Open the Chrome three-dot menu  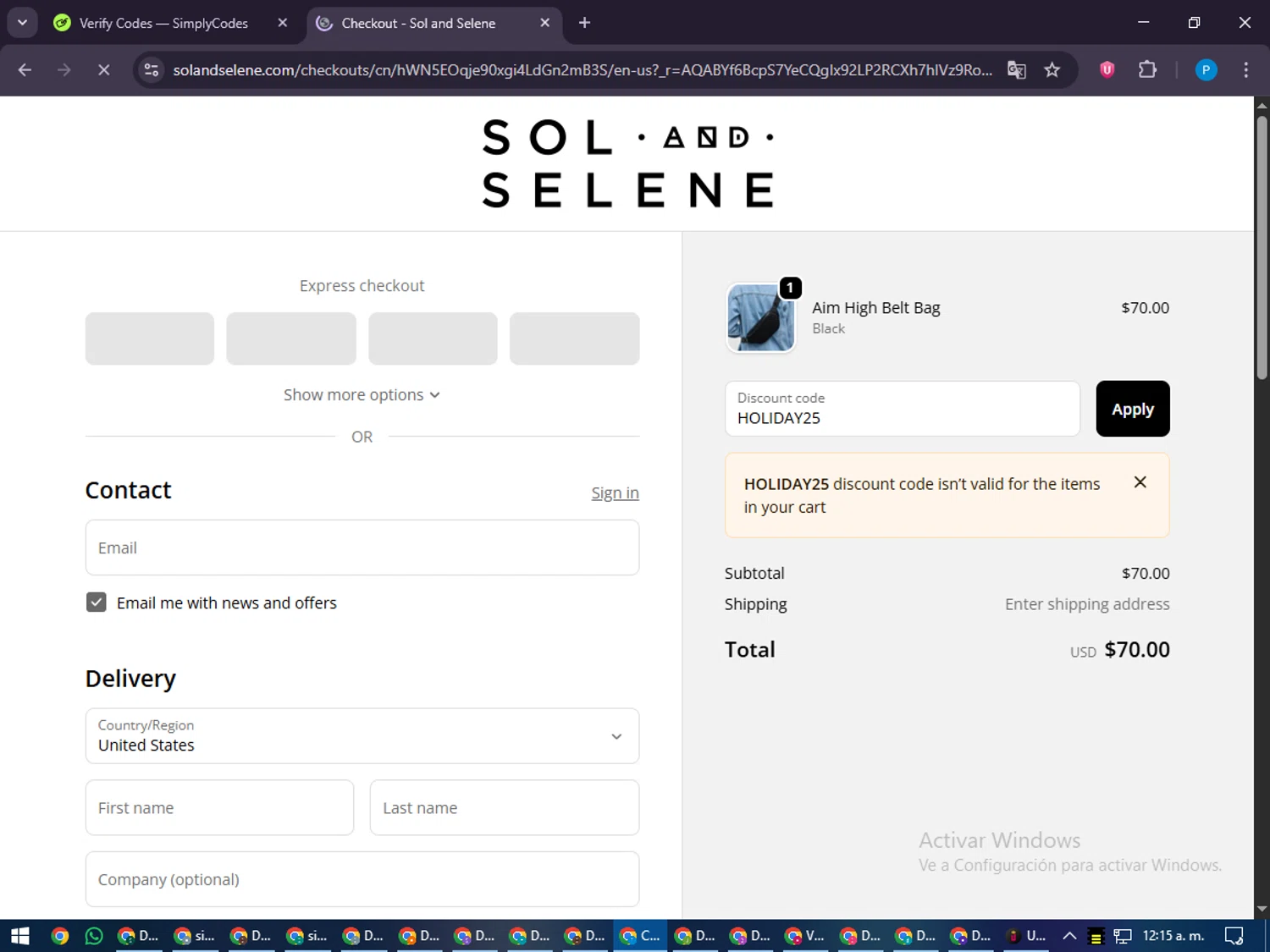[x=1245, y=69]
